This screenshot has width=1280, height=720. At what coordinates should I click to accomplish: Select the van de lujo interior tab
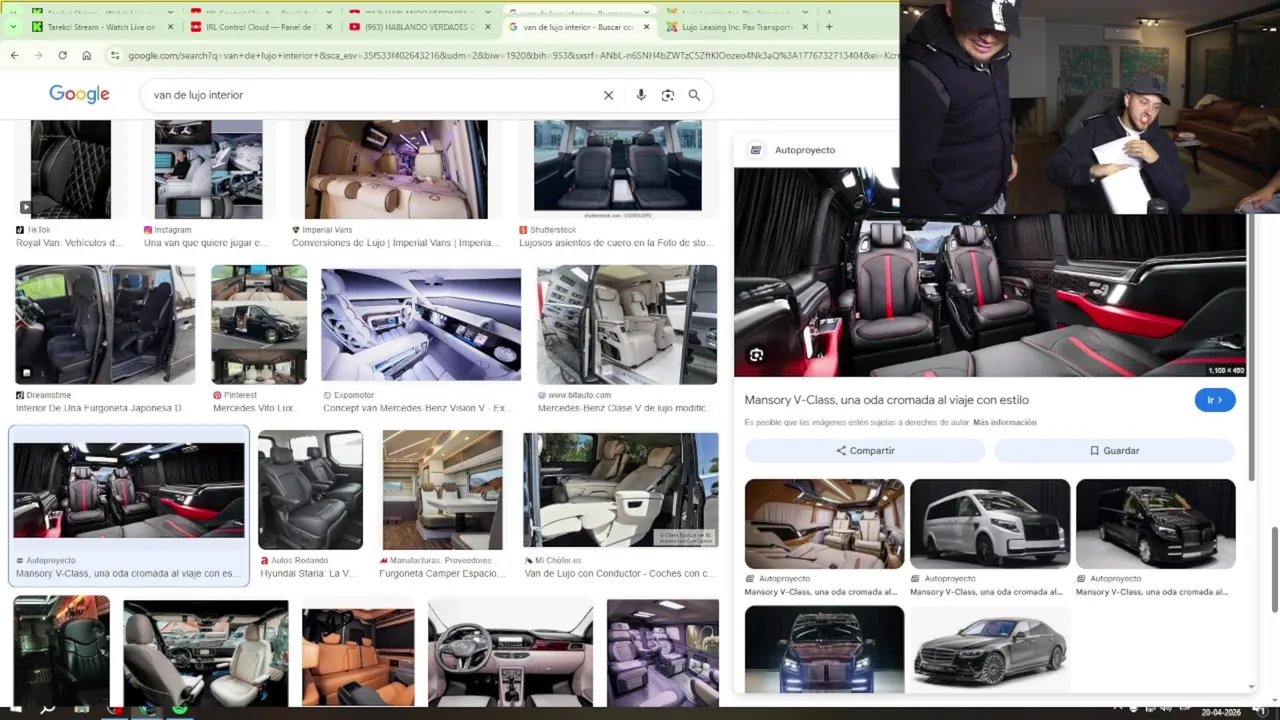(579, 27)
